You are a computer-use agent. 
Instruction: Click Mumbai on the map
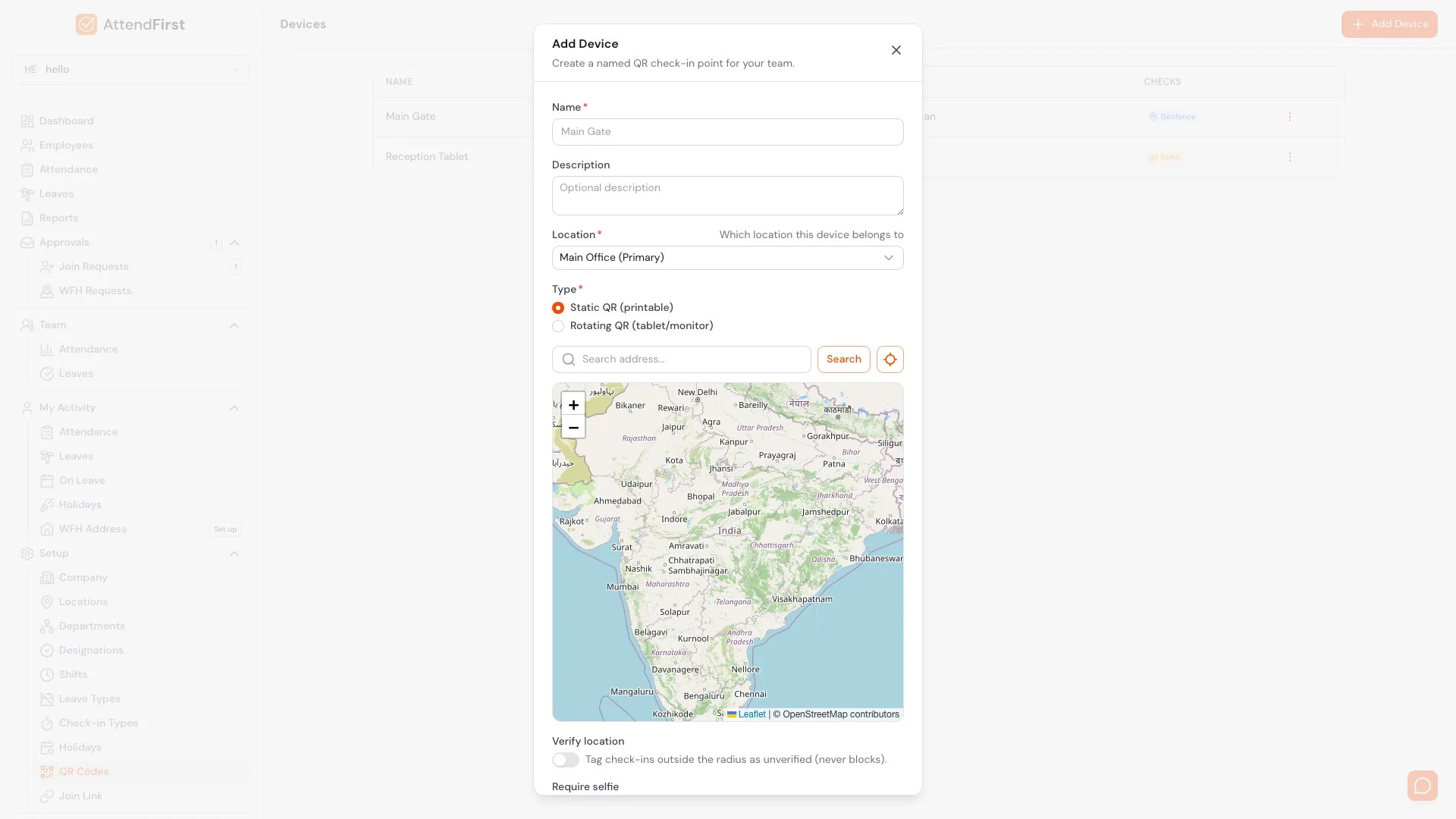coord(623,587)
